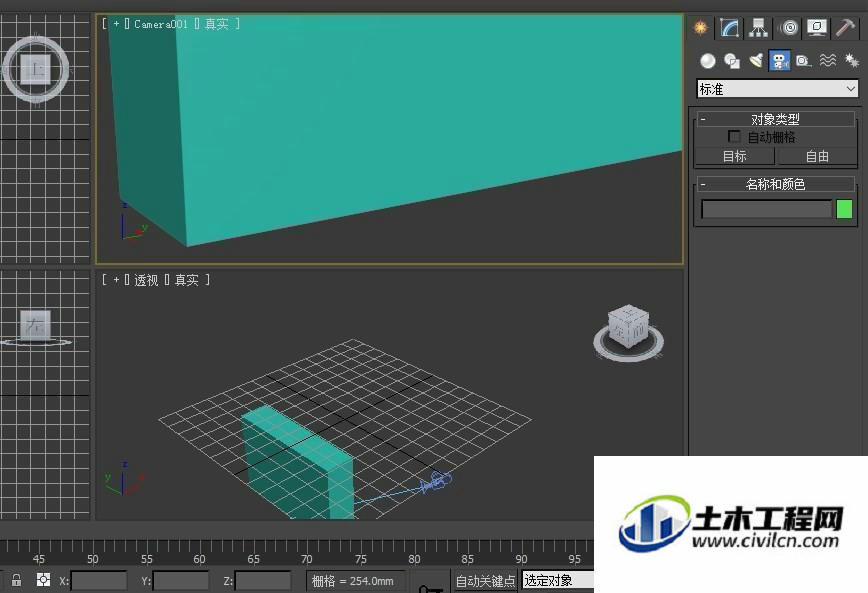Enable the 自动栅格 checkbox
The height and width of the screenshot is (593, 868).
coord(734,136)
